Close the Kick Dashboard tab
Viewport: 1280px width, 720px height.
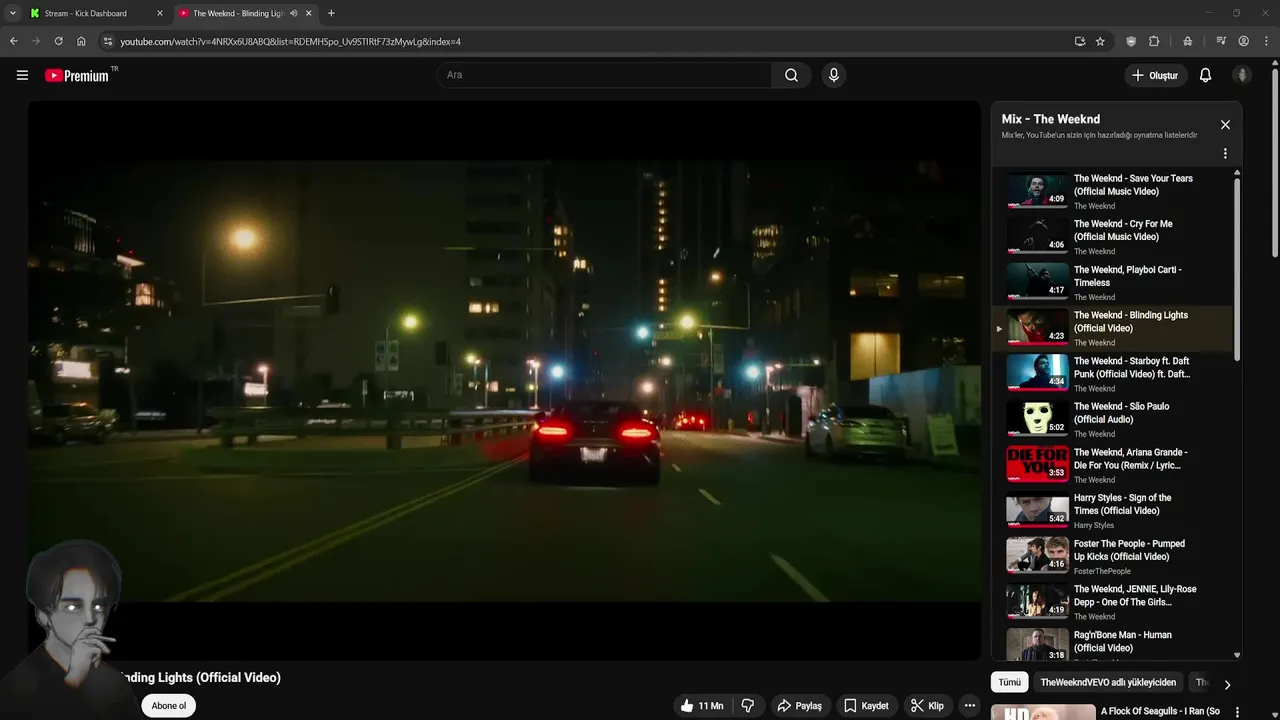[x=159, y=13]
